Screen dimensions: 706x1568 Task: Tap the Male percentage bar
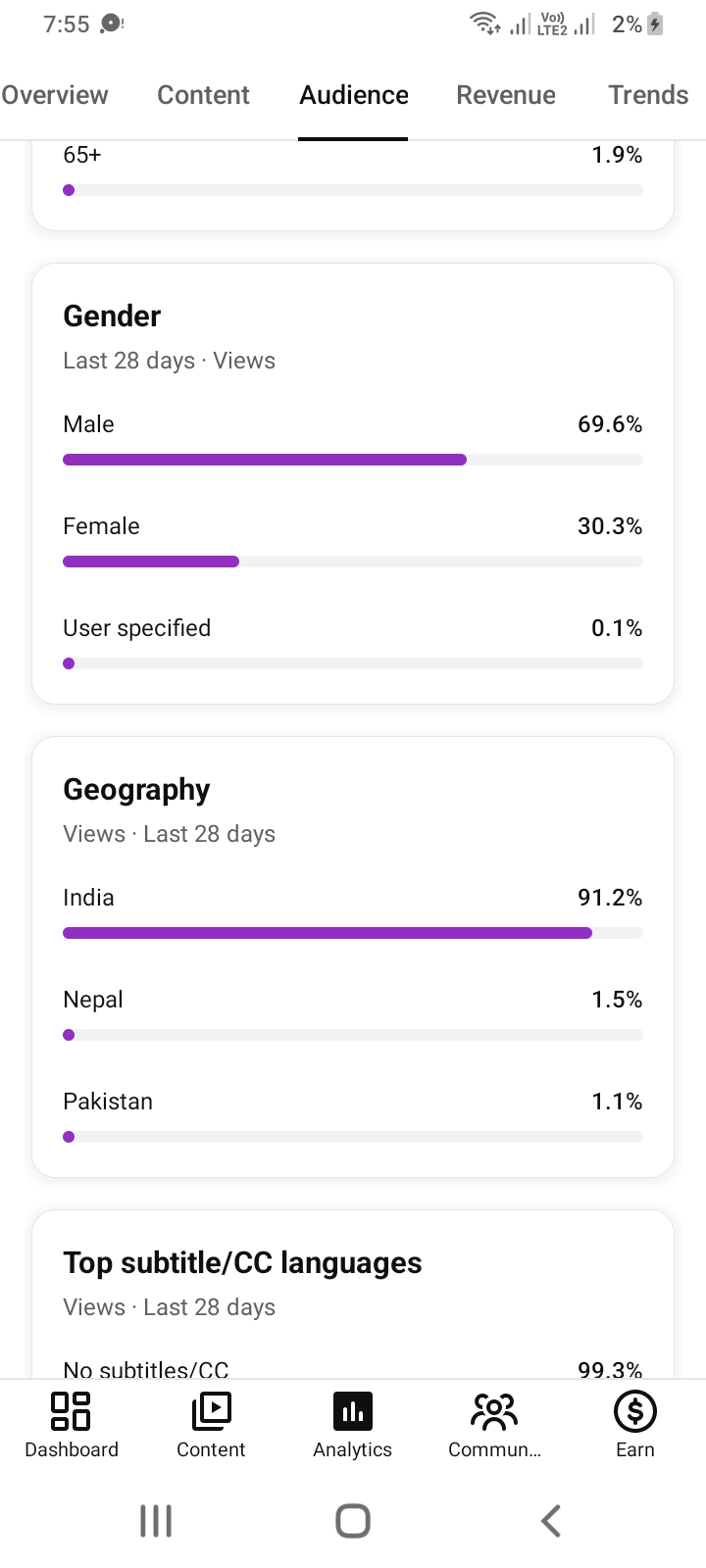353,460
